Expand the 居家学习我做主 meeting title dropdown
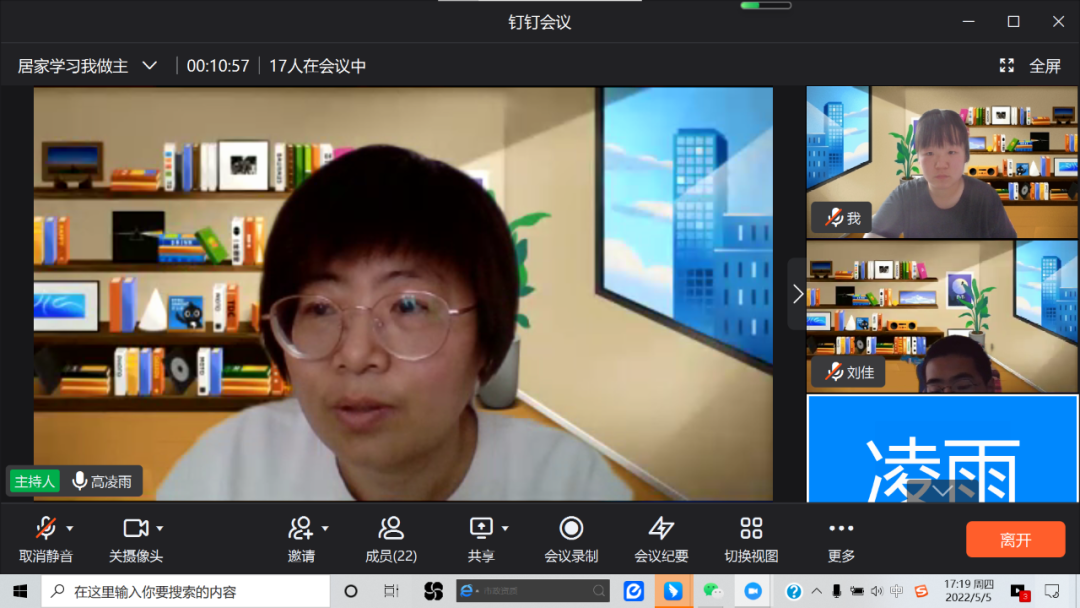 tap(149, 66)
